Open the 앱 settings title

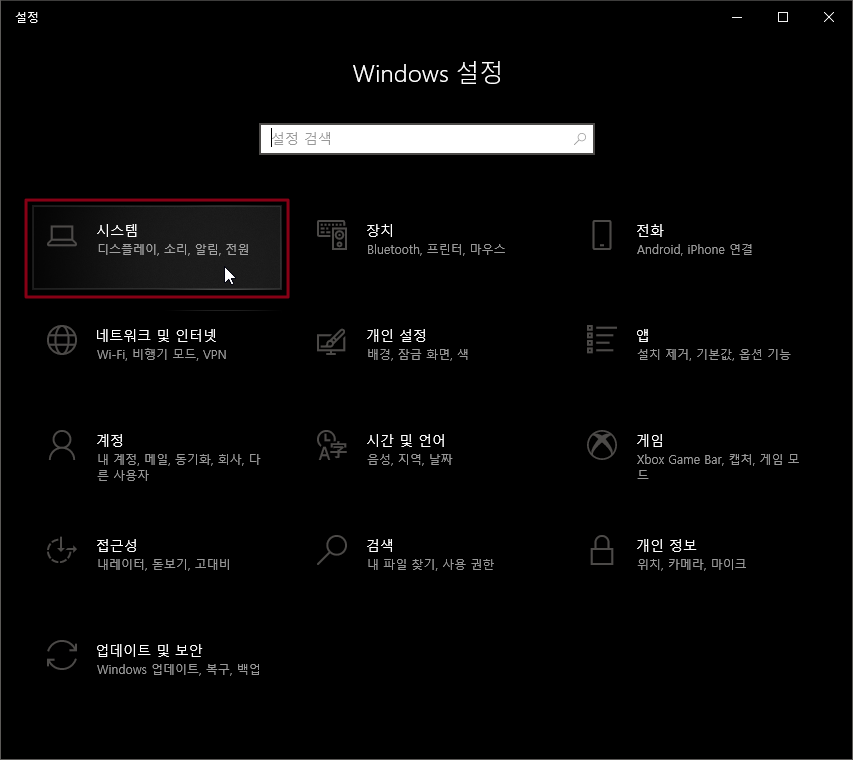(x=642, y=335)
